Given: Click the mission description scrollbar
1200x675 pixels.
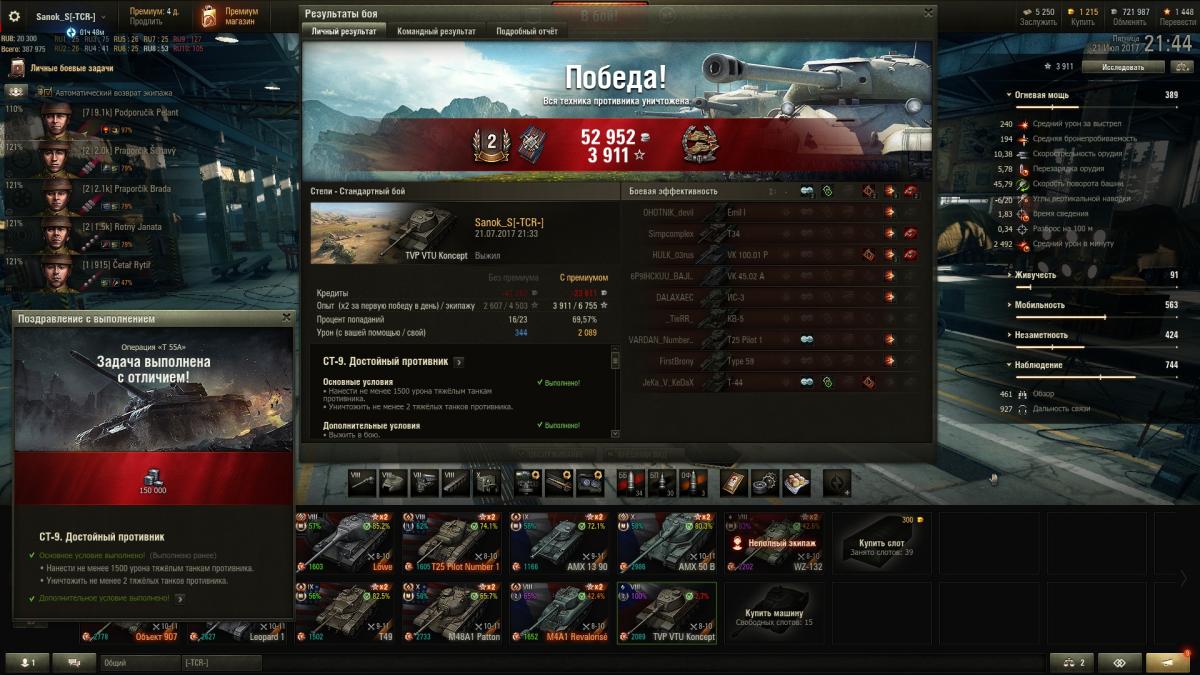Looking at the screenshot, I should [x=615, y=391].
